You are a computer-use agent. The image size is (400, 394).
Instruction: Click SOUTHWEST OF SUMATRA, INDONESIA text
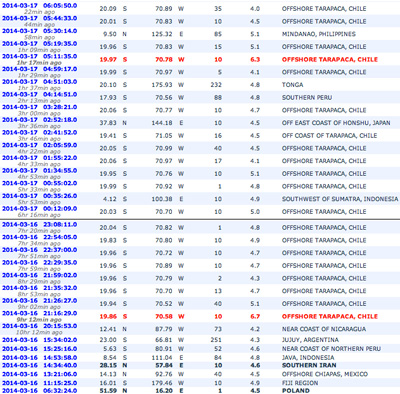tap(340, 199)
